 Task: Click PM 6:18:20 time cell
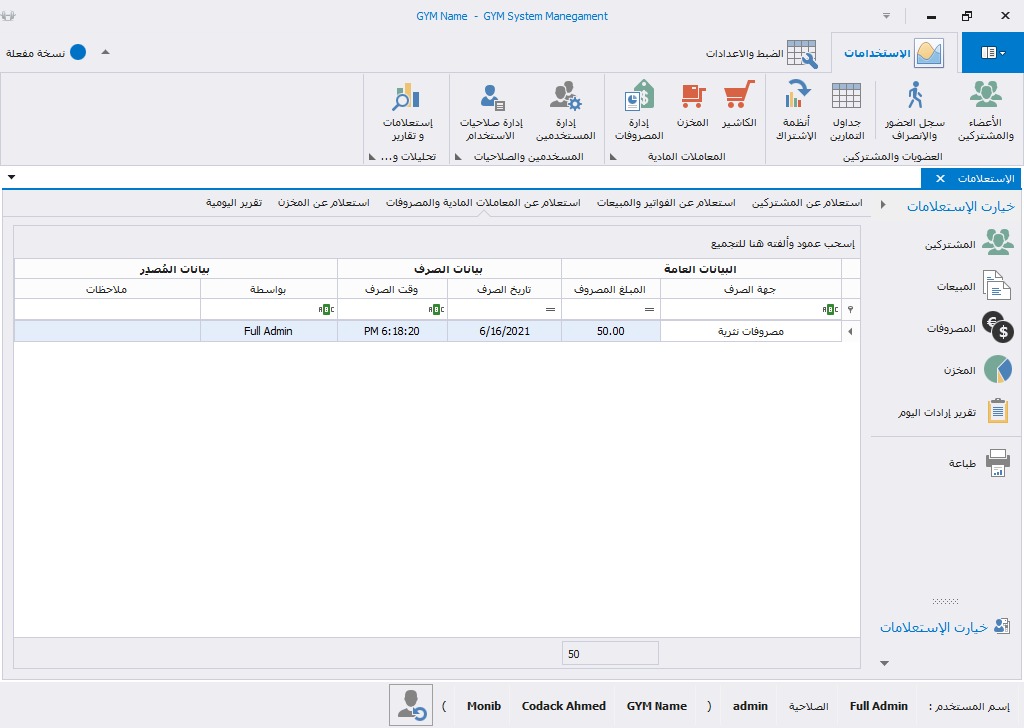point(392,332)
